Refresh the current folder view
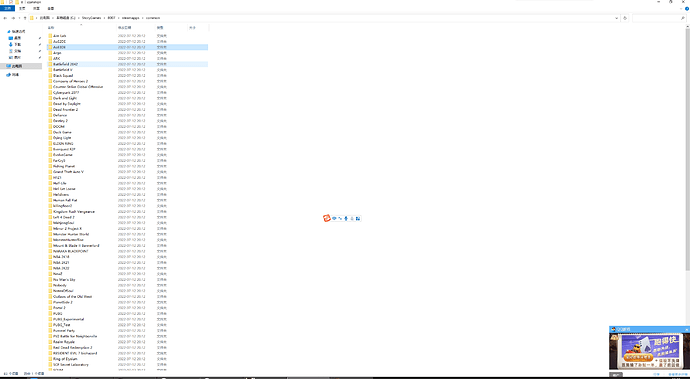 click(625, 18)
